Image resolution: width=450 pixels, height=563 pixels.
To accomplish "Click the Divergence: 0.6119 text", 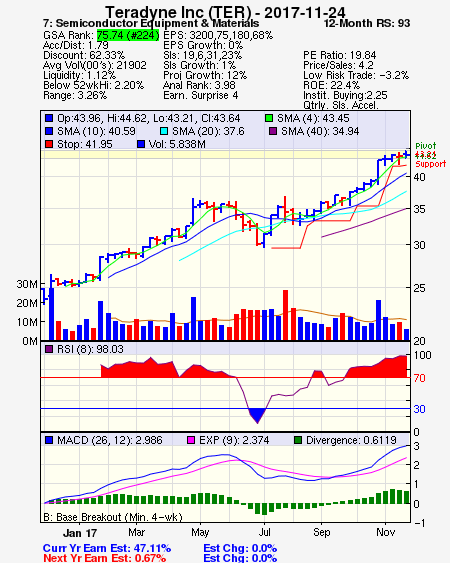I will (x=351, y=440).
